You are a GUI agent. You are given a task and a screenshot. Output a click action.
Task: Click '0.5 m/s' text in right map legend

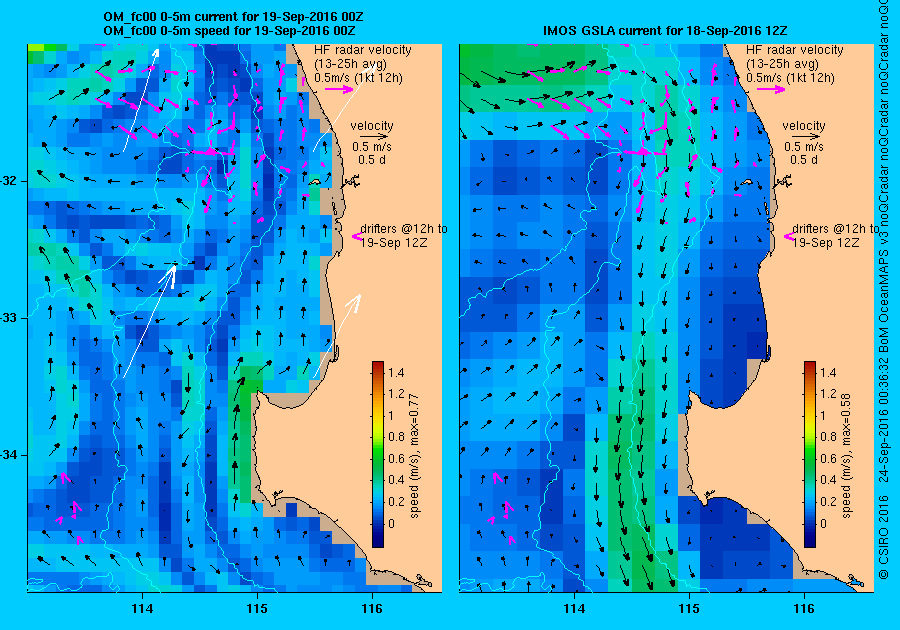pos(804,147)
